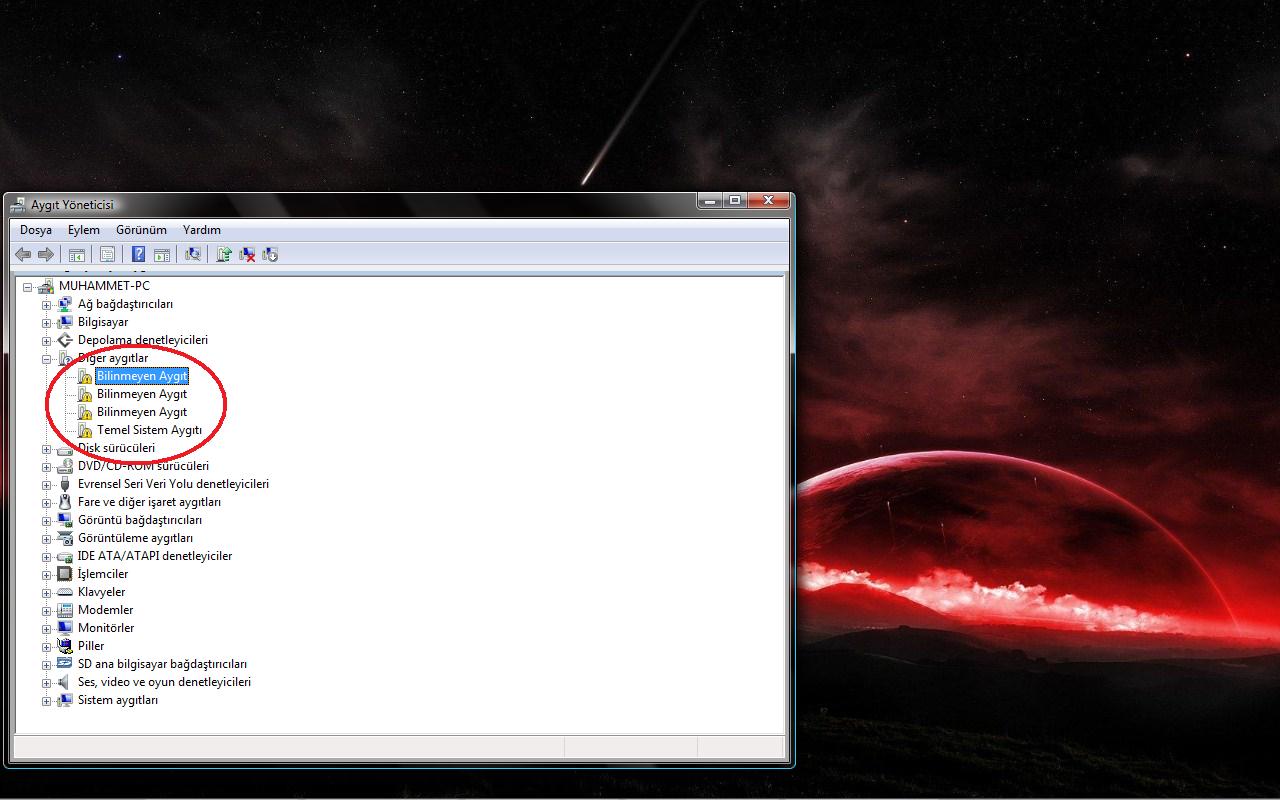The image size is (1280, 800).
Task: Select the Ses, video ve oyun speaker icon
Action: [x=65, y=682]
